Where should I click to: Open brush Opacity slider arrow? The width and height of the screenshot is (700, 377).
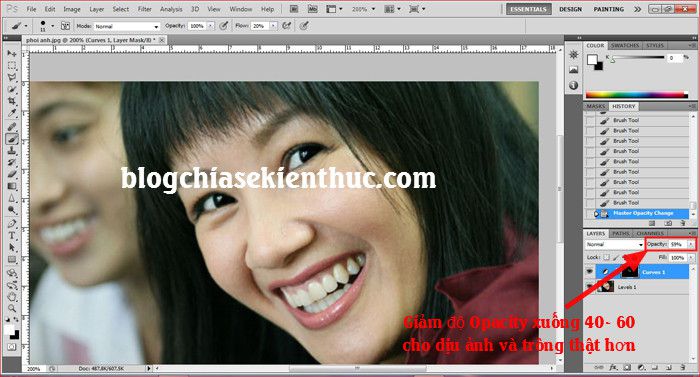pos(211,26)
